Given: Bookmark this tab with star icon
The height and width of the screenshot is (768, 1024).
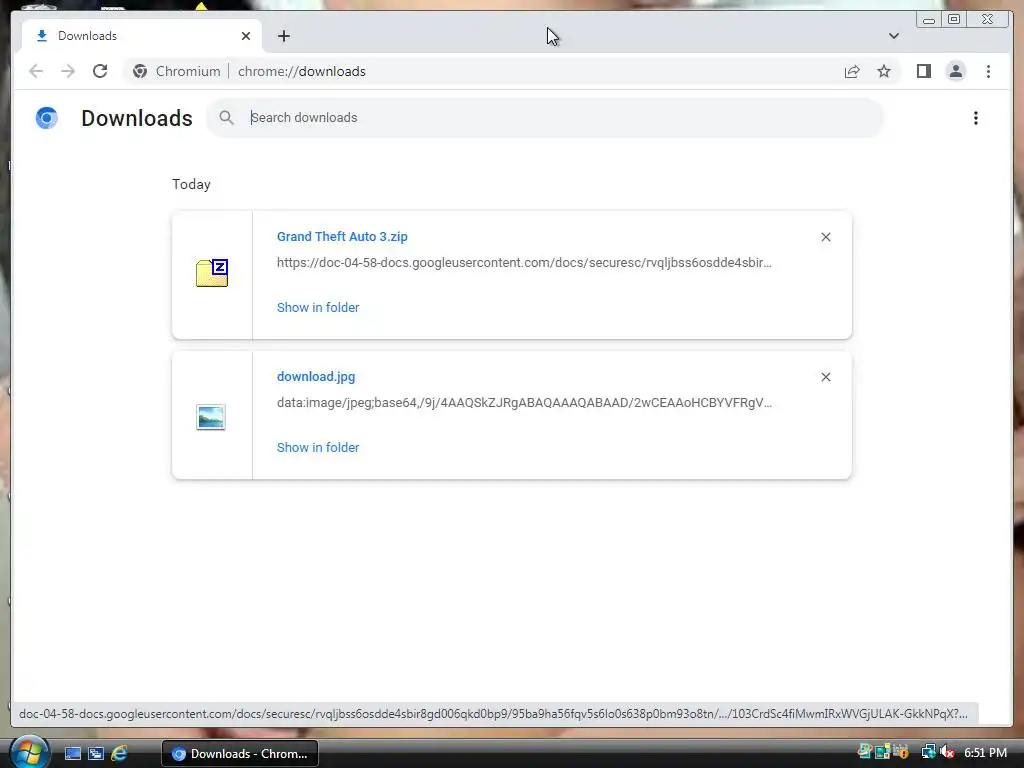Looking at the screenshot, I should 884,71.
